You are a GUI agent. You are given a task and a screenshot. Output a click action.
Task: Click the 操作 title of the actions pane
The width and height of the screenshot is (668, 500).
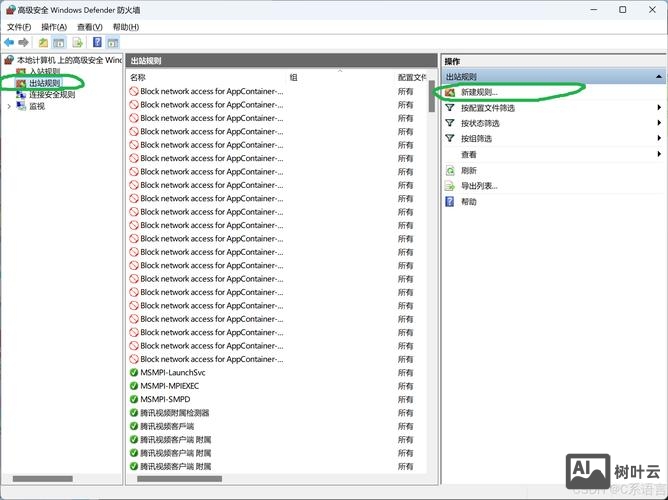coord(452,61)
